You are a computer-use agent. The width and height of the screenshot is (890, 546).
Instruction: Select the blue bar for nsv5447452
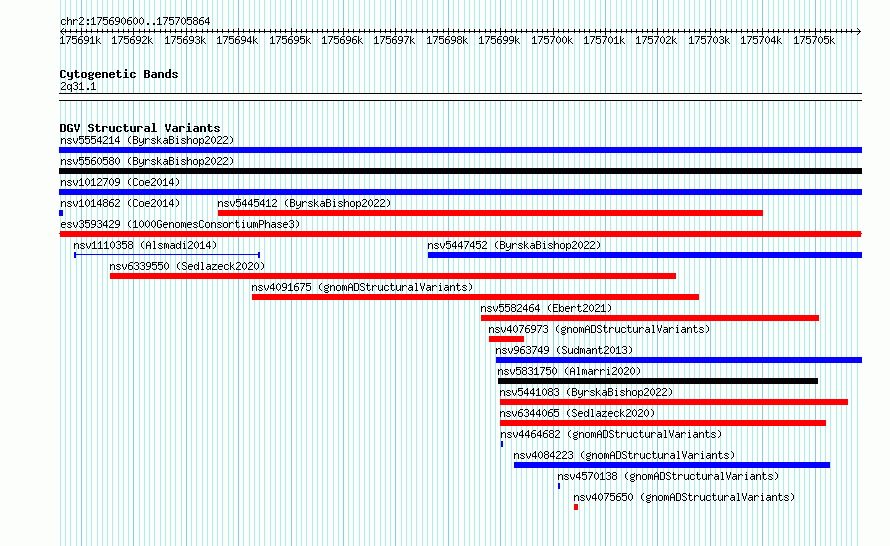(645, 255)
